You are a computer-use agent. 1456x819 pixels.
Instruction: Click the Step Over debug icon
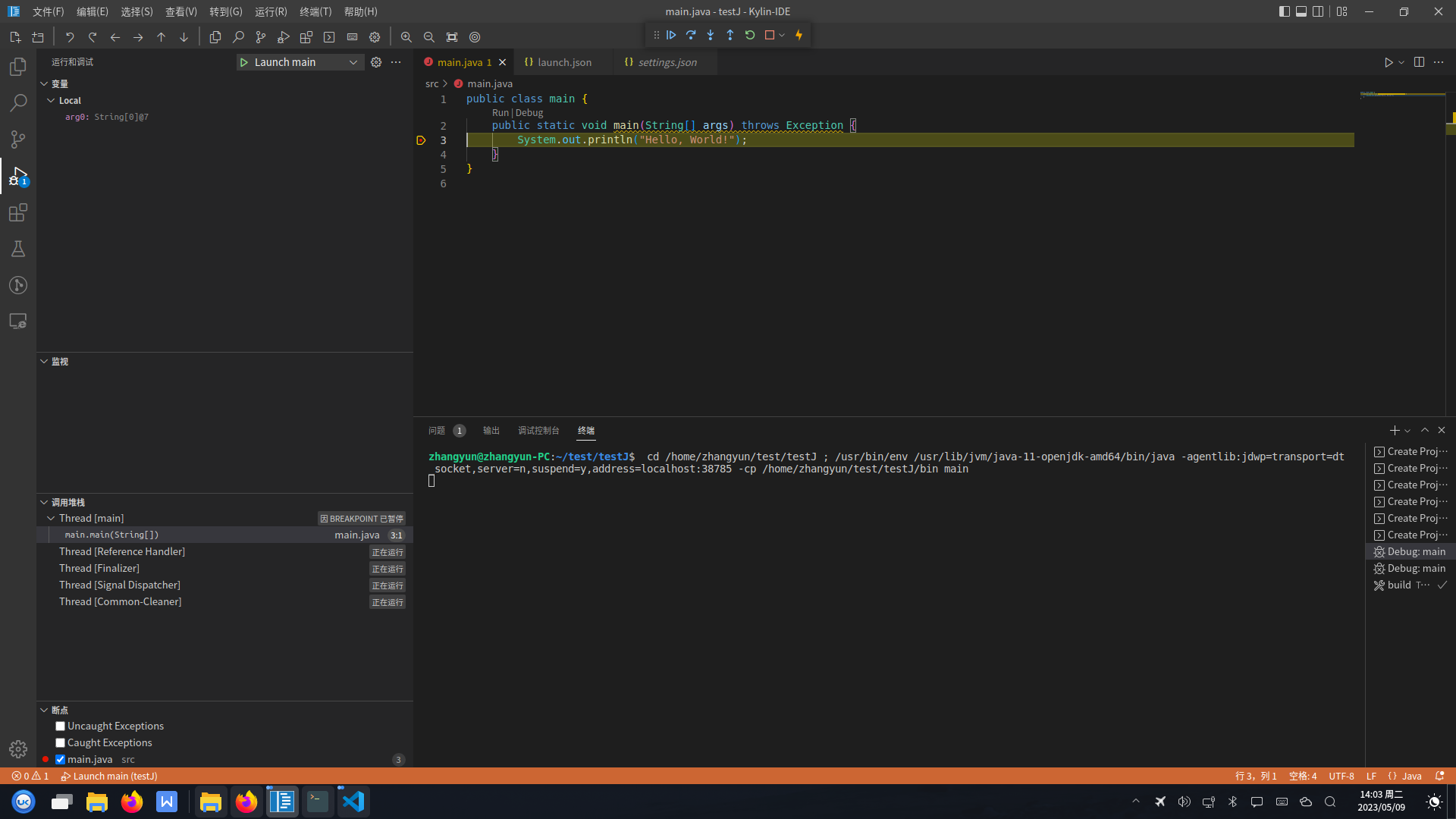pyautogui.click(x=691, y=35)
